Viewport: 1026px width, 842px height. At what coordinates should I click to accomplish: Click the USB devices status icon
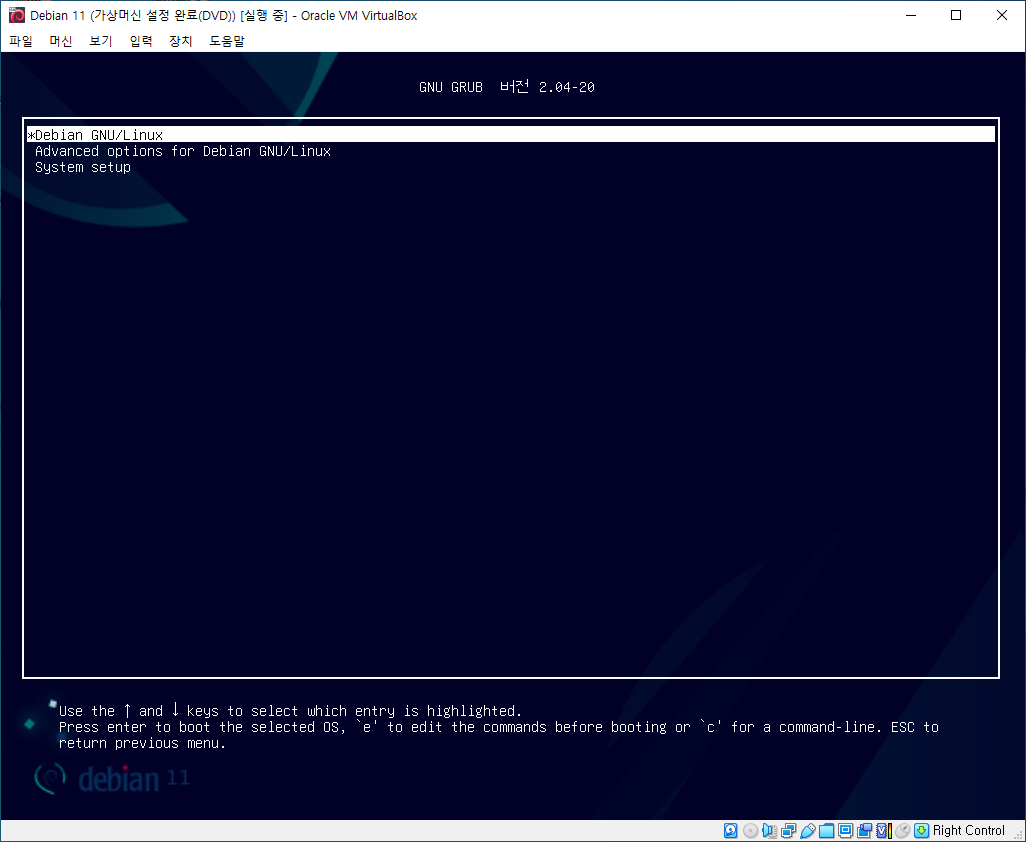click(807, 831)
